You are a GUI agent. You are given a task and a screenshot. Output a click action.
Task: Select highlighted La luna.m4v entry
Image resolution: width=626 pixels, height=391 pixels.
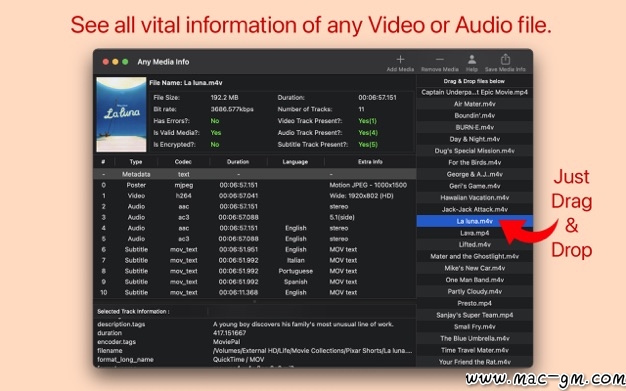pos(474,221)
